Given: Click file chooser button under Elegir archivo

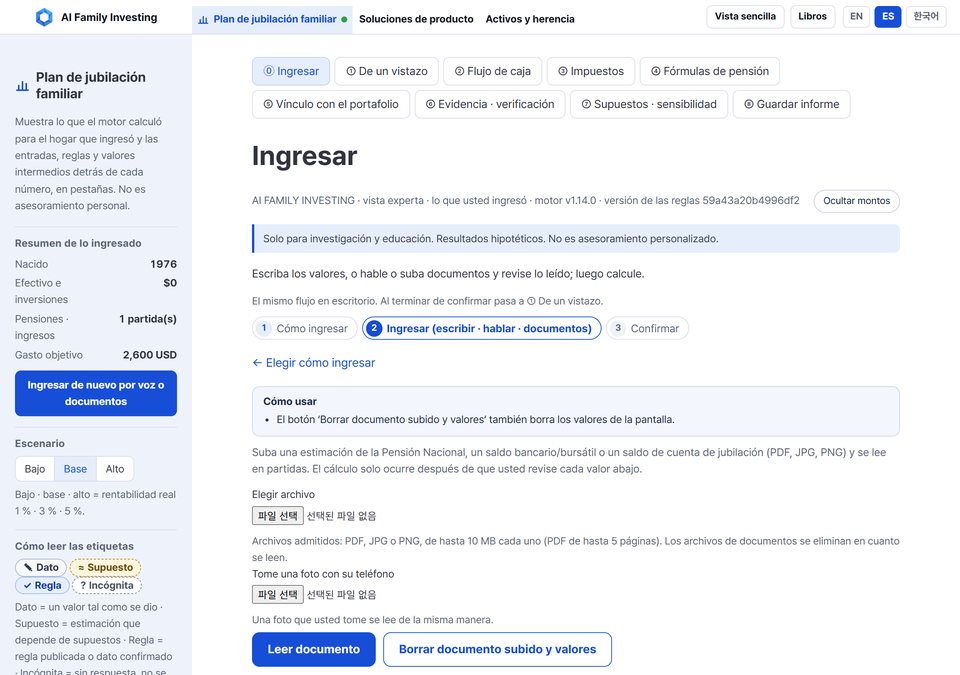Looking at the screenshot, I should 277,516.
